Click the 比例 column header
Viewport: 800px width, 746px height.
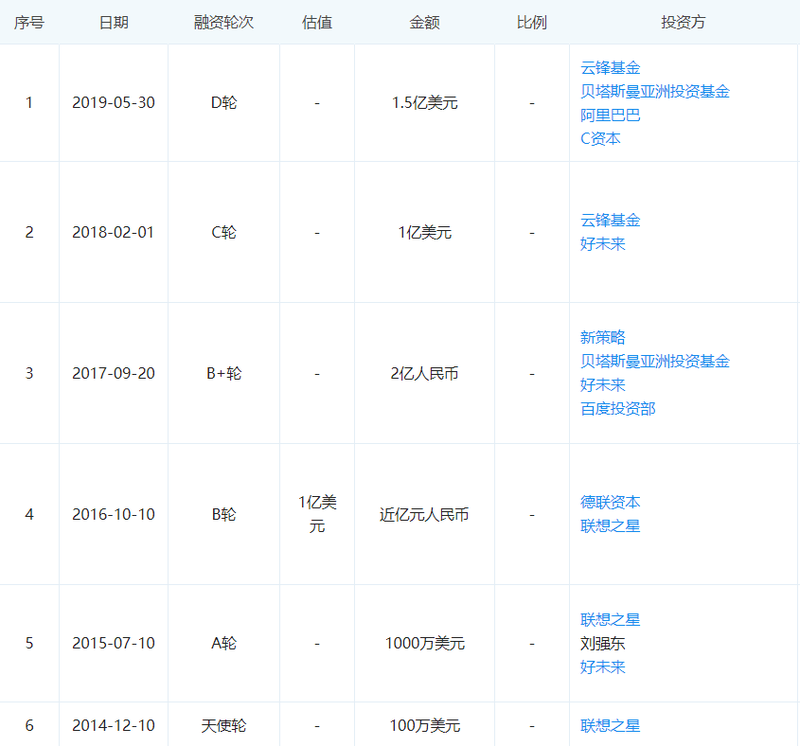point(532,22)
